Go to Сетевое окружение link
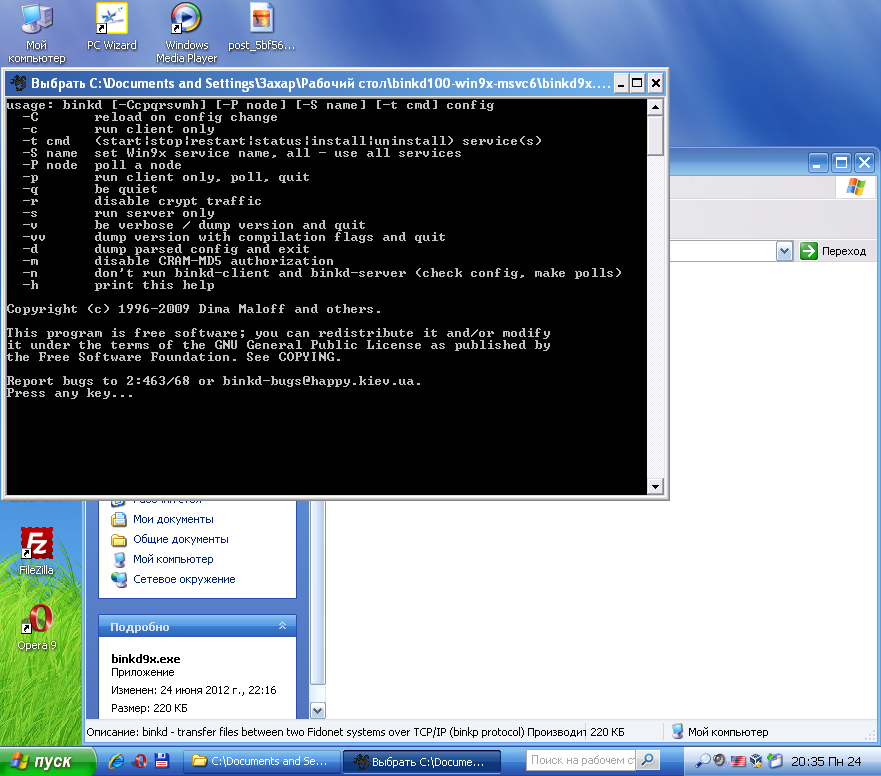Screen dimensions: 881x776 (x=184, y=579)
